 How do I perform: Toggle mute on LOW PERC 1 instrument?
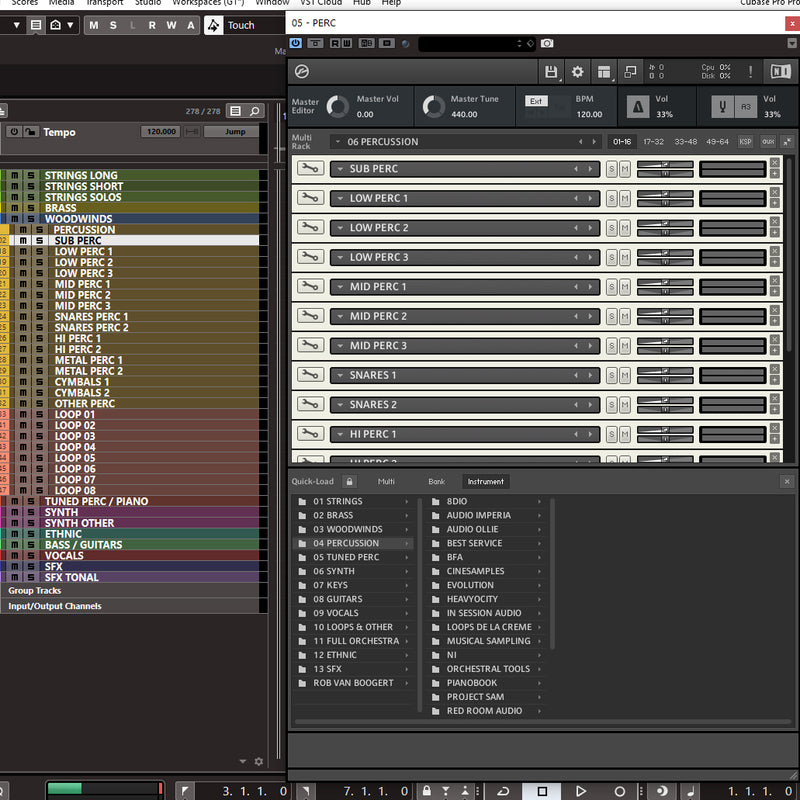[x=624, y=199]
